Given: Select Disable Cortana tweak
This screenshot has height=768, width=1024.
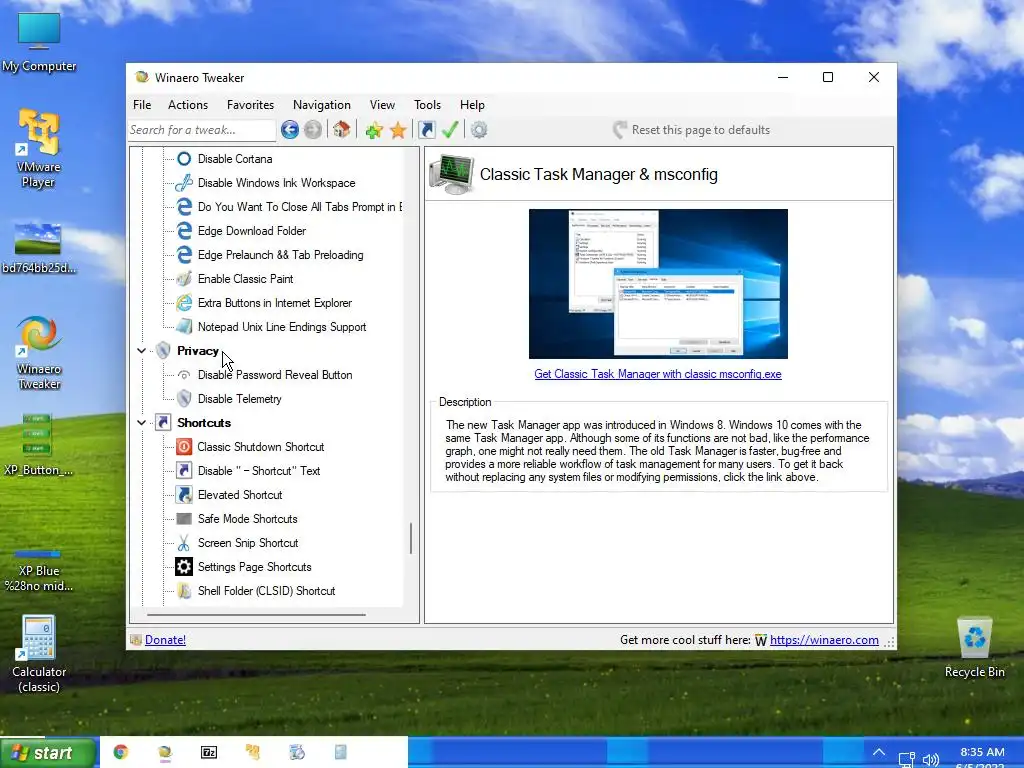Looking at the screenshot, I should [235, 159].
